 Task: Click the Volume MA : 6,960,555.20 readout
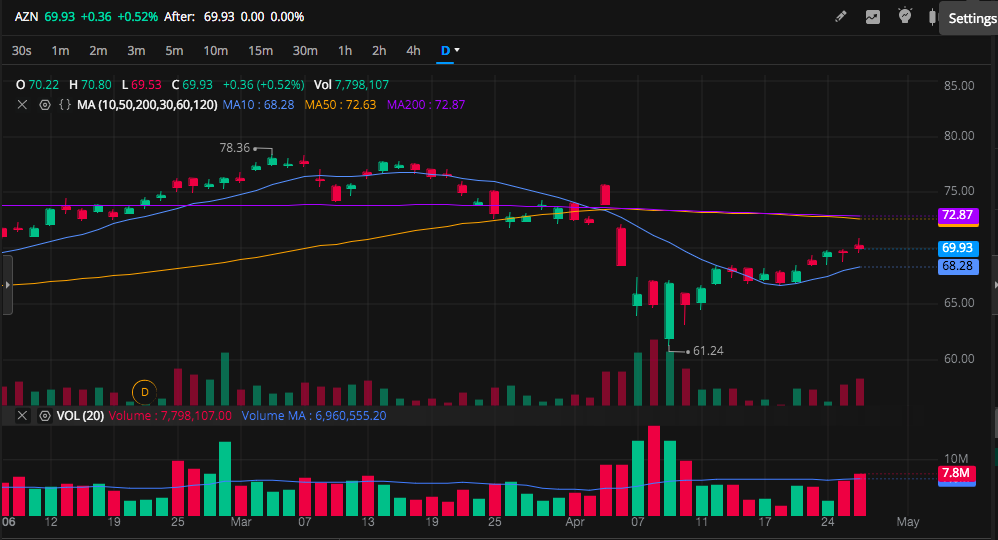pyautogui.click(x=314, y=416)
